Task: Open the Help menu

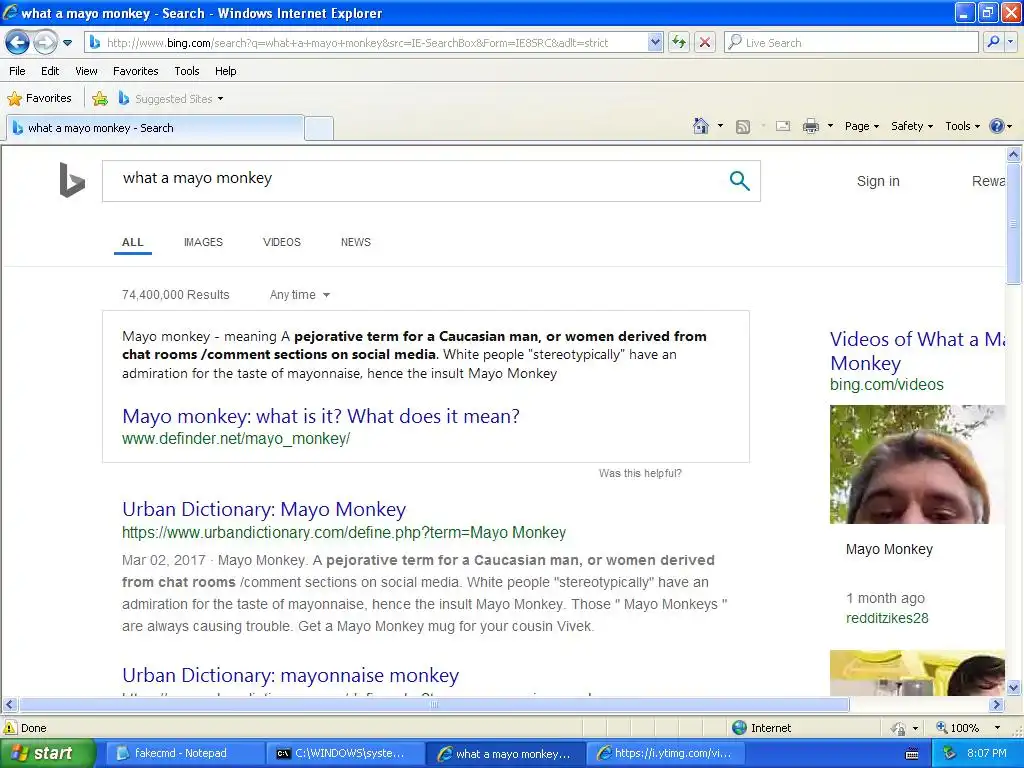Action: tap(225, 71)
